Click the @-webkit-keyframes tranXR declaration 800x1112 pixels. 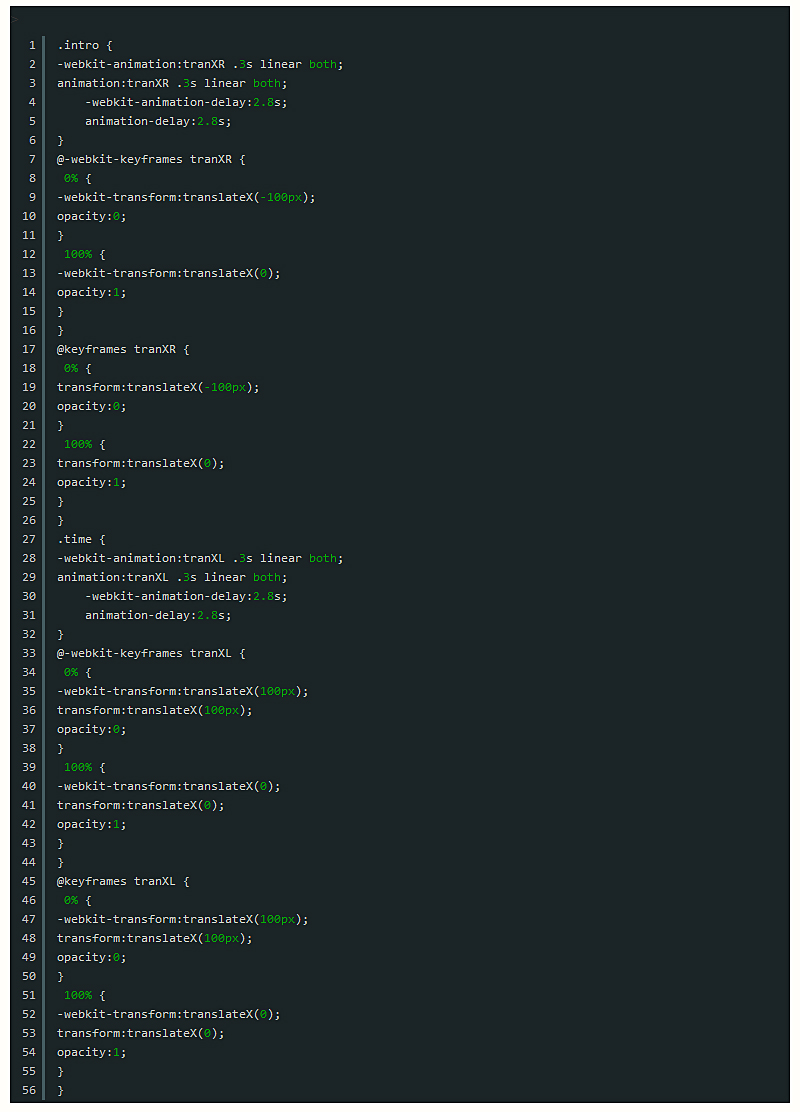[x=151, y=159]
